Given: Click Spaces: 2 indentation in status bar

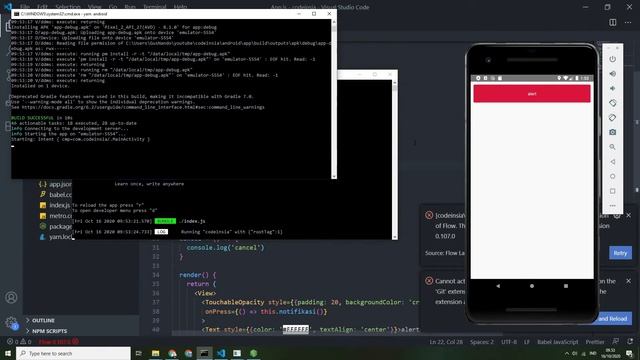Looking at the screenshot, I should coord(482,342).
